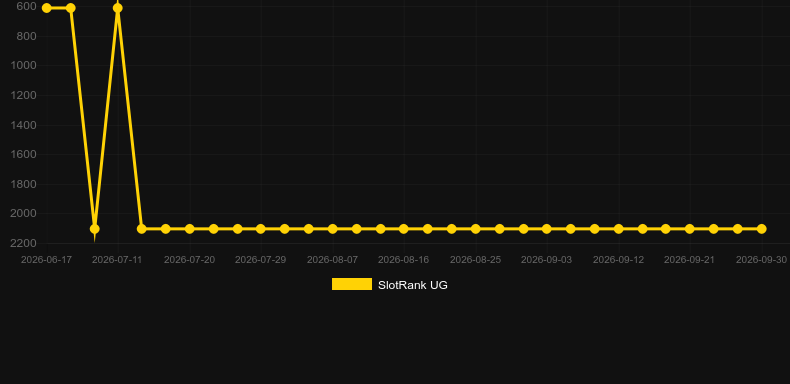This screenshot has height=384, width=790.
Task: Click the 2026-06-17 x-axis date label
Action: pyautogui.click(x=46, y=260)
